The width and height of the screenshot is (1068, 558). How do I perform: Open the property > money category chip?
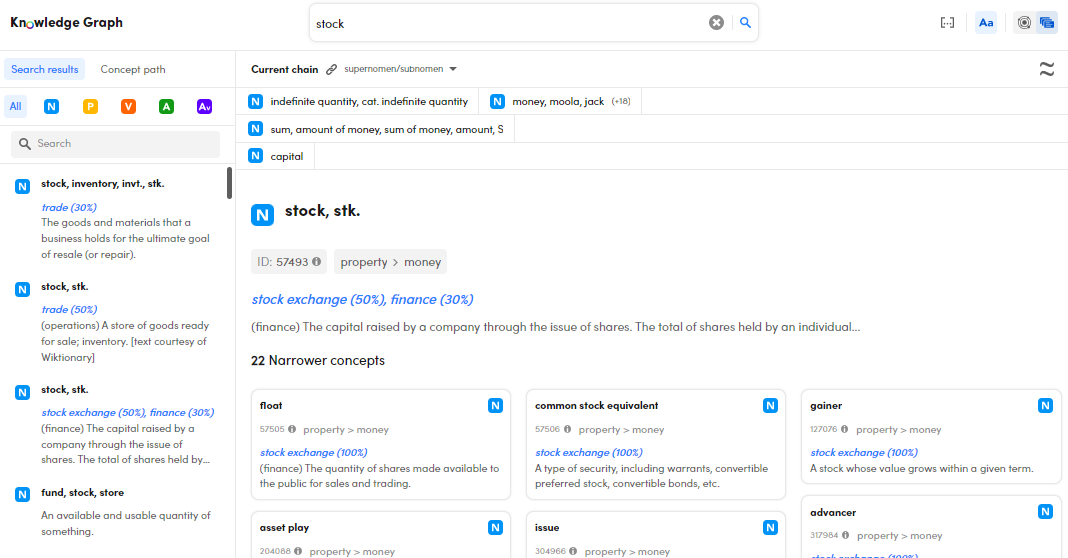(x=390, y=262)
